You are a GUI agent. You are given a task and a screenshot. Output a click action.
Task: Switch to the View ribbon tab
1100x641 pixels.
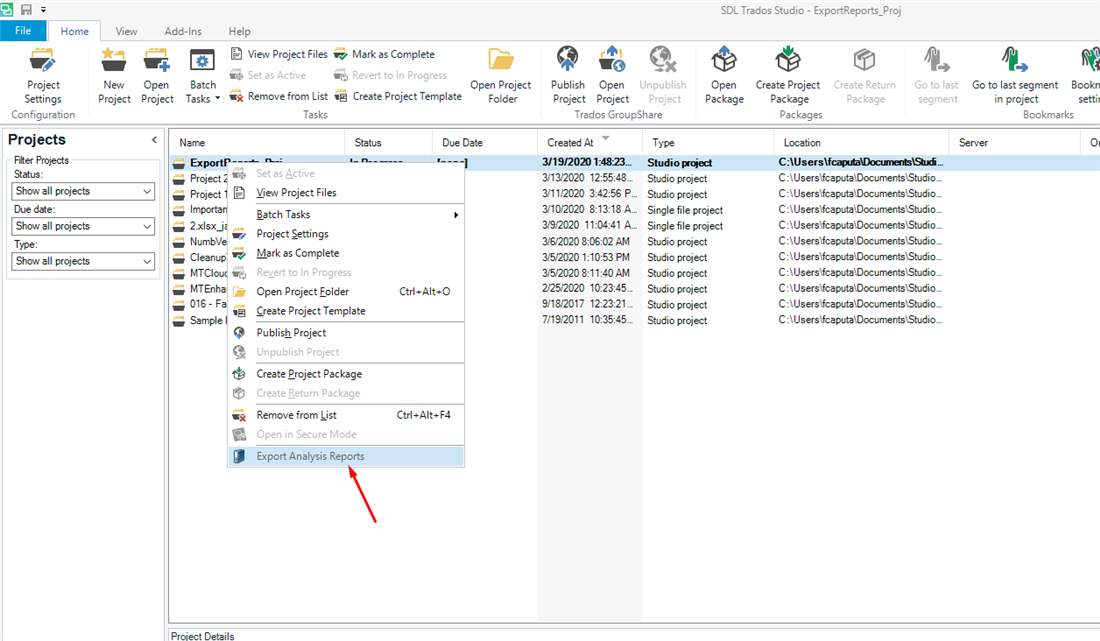(x=126, y=32)
